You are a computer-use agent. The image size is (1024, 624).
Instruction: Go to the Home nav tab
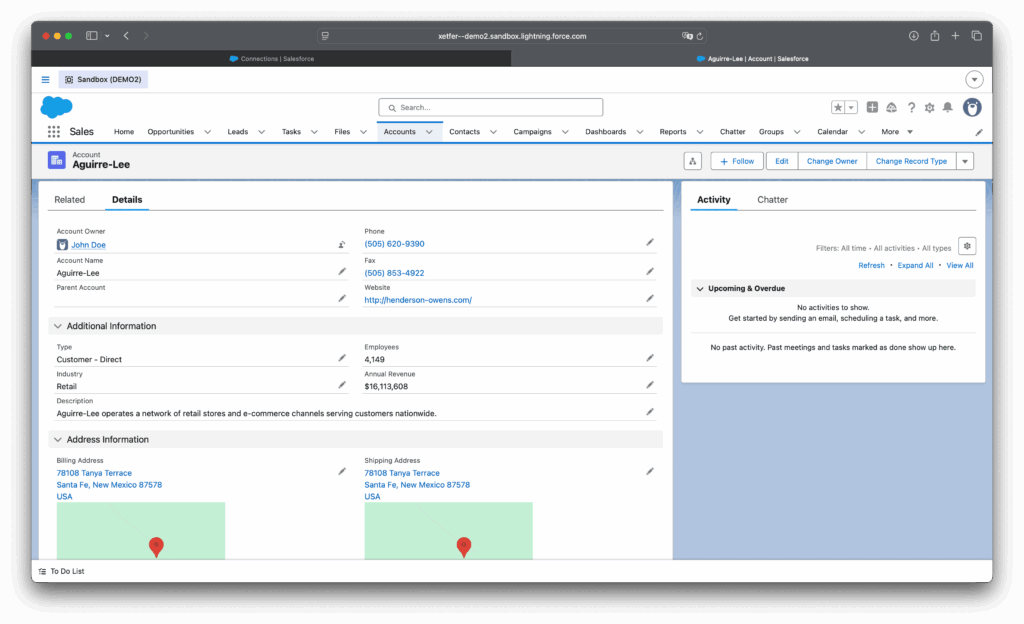pyautogui.click(x=123, y=132)
